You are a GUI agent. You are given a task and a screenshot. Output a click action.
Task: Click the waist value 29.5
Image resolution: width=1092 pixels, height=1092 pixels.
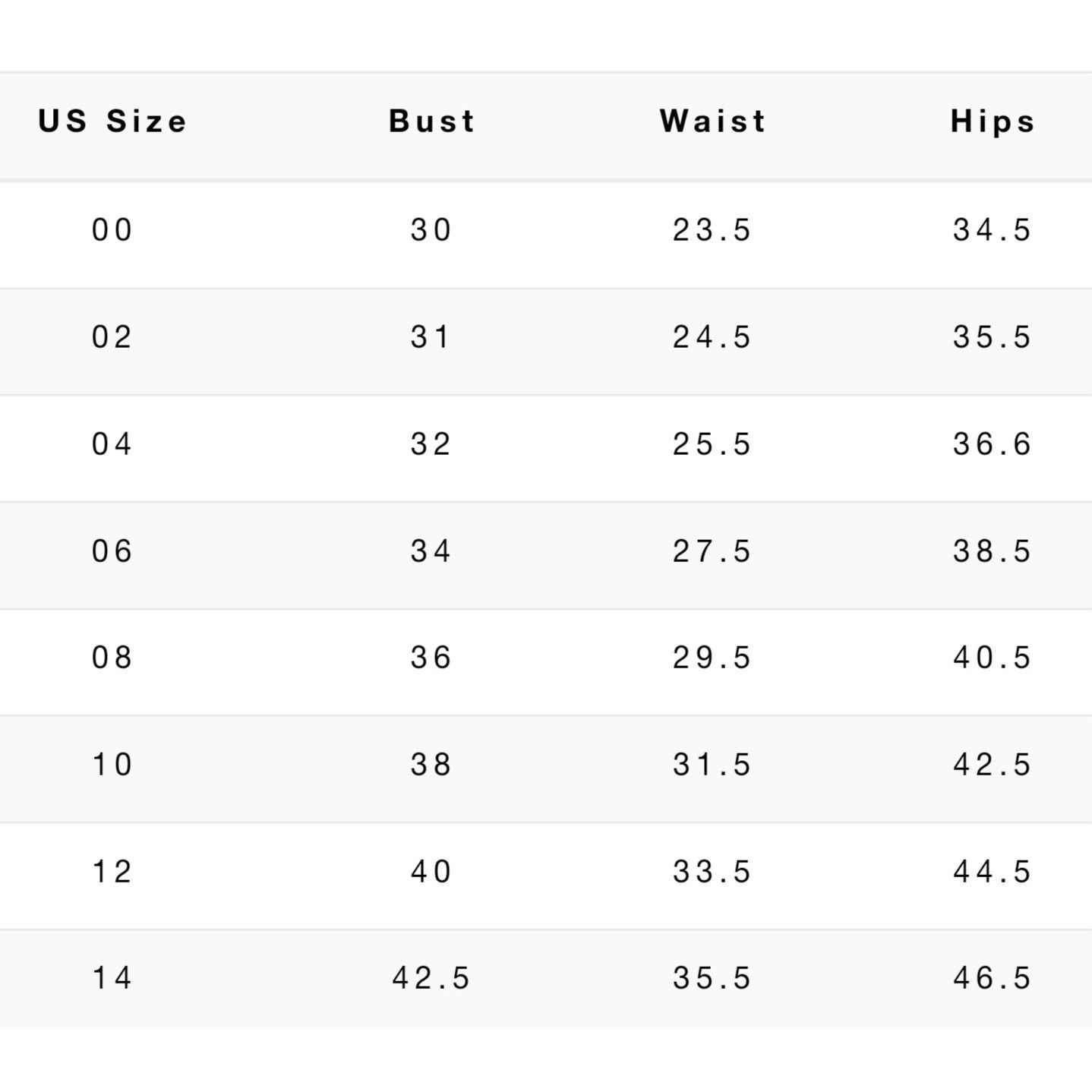click(x=712, y=658)
